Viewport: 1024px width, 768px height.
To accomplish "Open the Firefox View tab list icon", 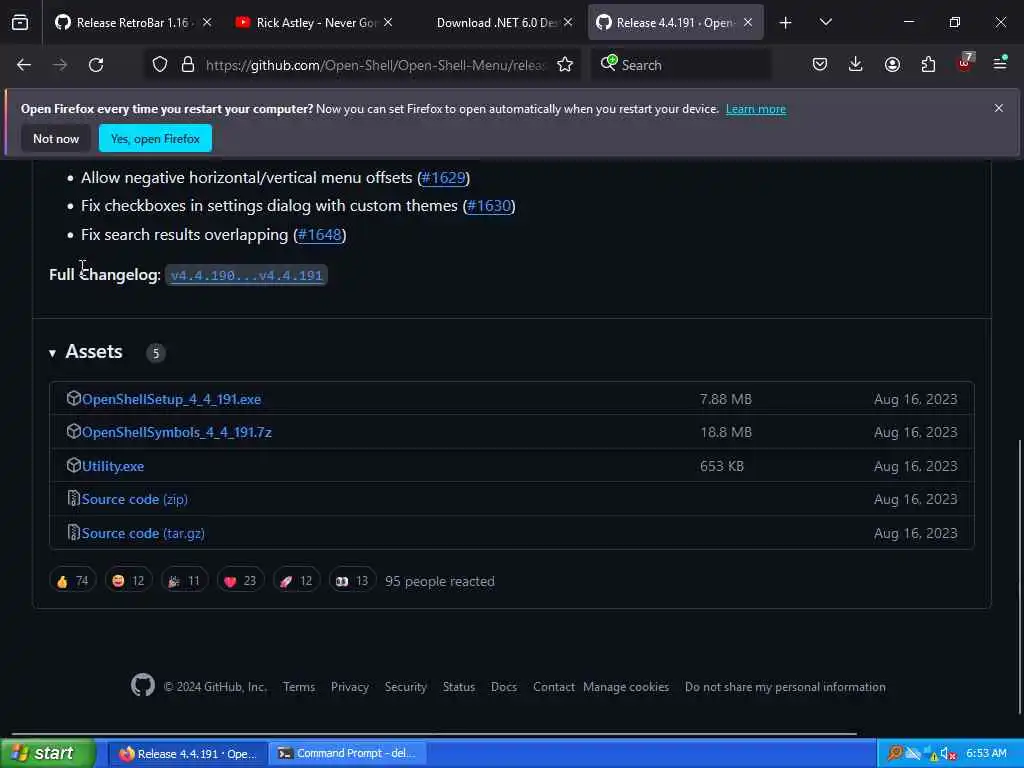I will coord(20,23).
